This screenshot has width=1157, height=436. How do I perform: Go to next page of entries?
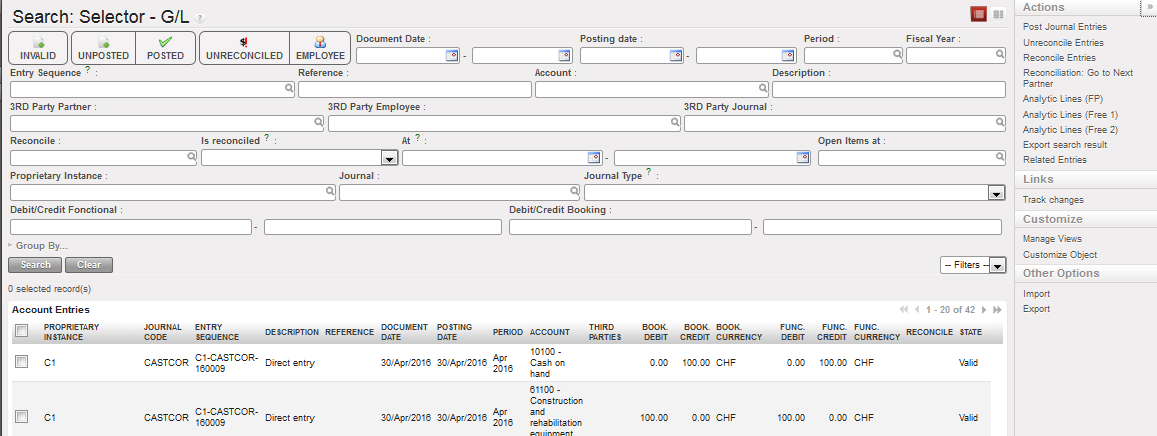[x=984, y=310]
